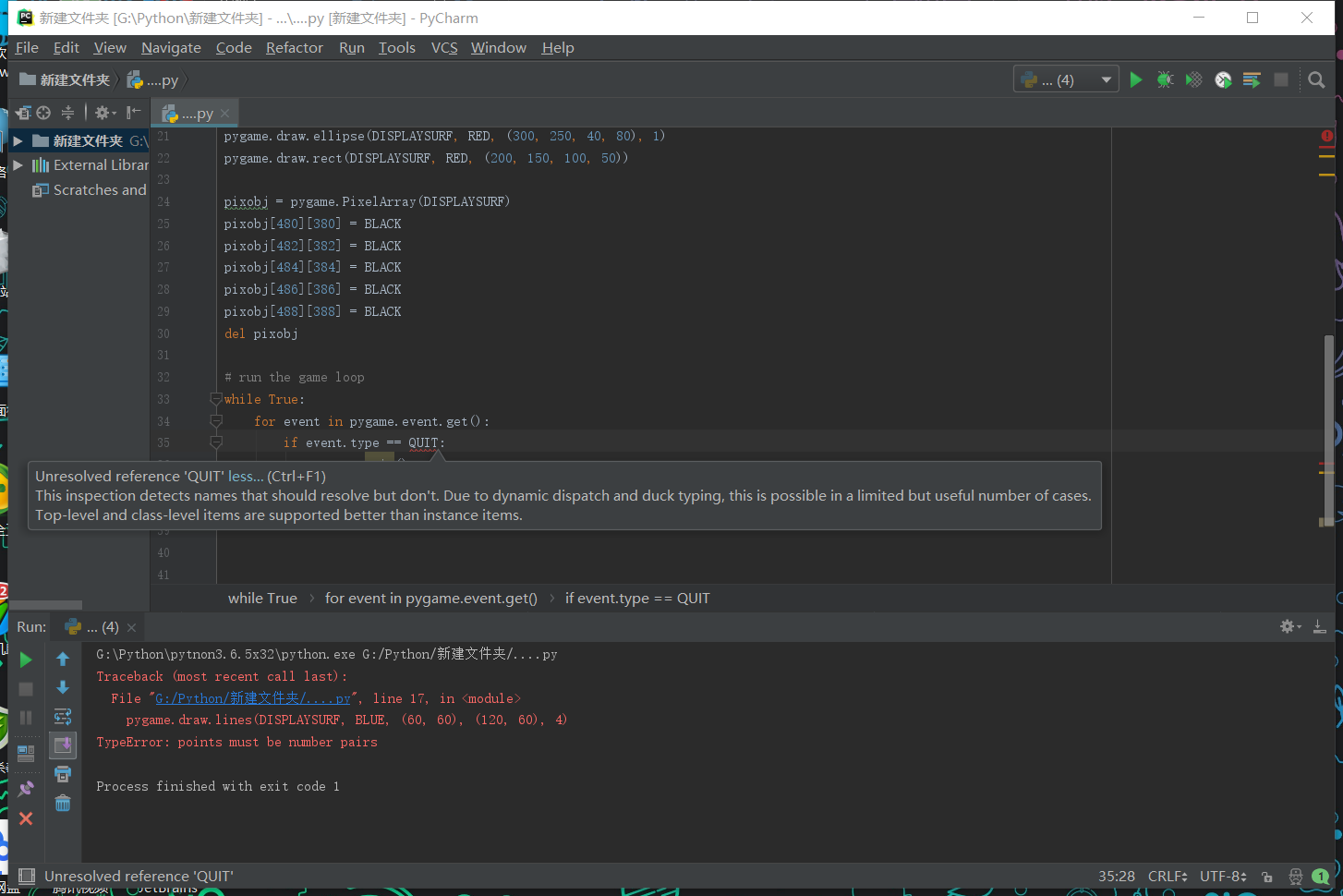
Task: Jump down the stack trace arrow
Action: click(x=63, y=688)
